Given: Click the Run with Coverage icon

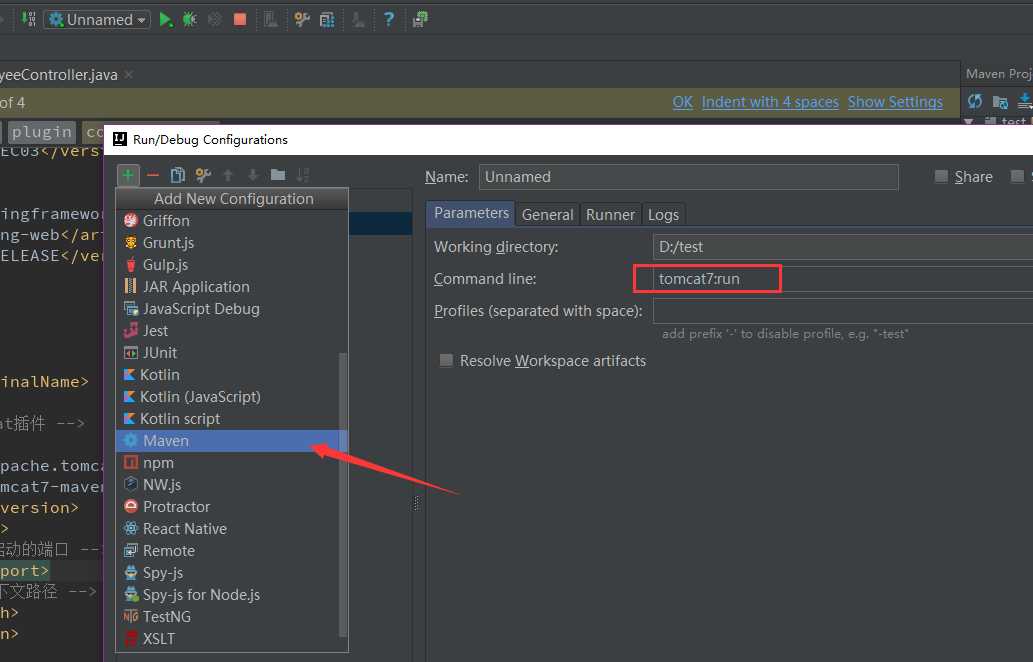Looking at the screenshot, I should coord(215,20).
